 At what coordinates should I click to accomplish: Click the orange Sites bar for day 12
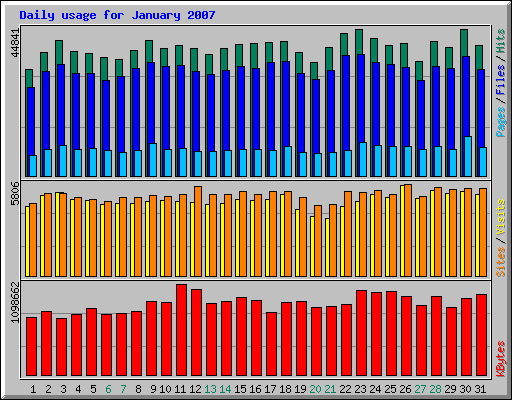pyautogui.click(x=198, y=231)
